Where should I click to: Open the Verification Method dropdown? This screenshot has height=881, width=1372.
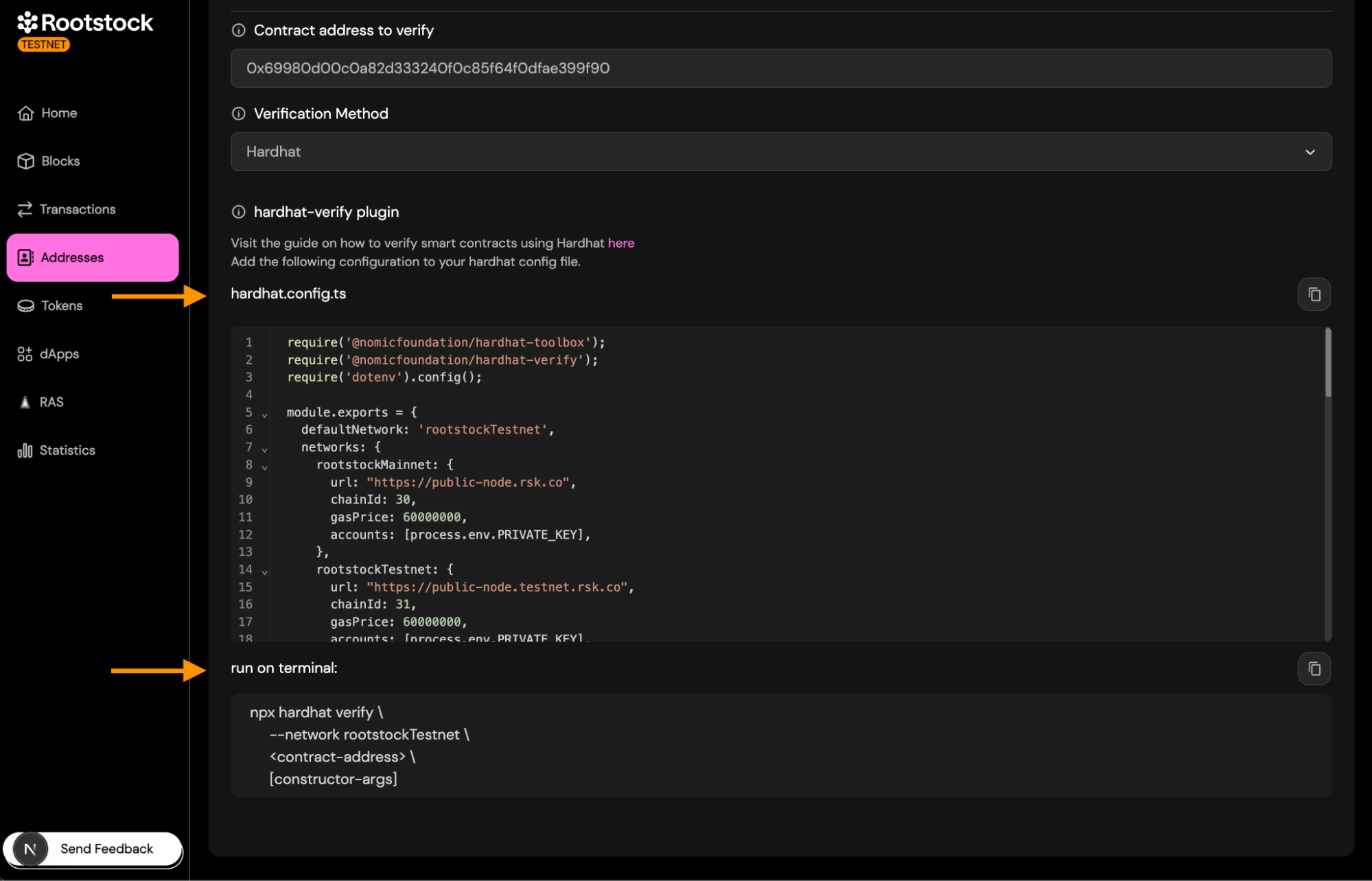point(780,152)
